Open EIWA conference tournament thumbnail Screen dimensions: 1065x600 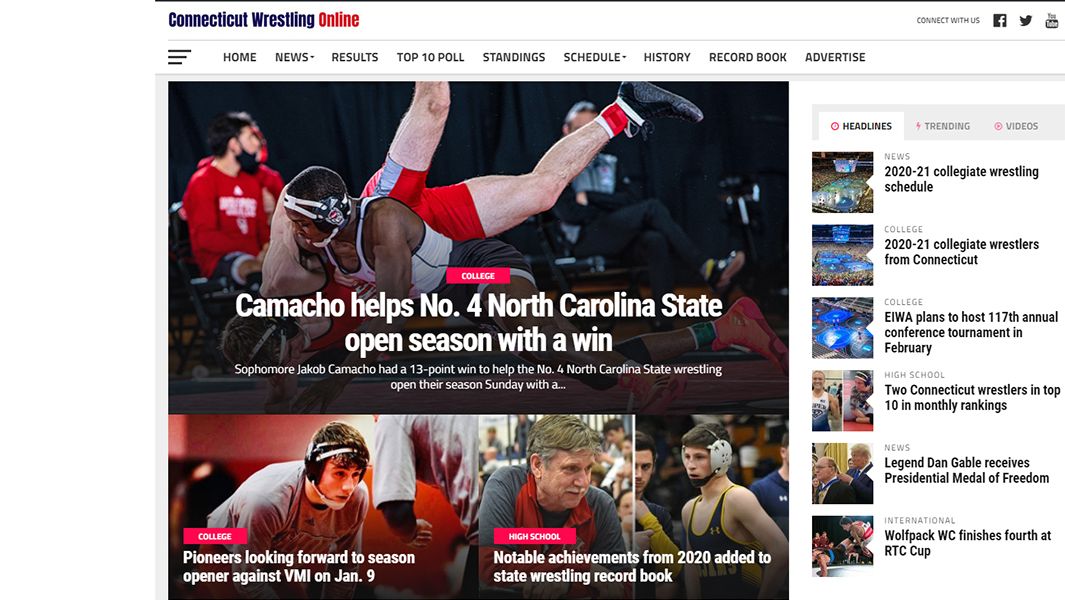coord(842,328)
